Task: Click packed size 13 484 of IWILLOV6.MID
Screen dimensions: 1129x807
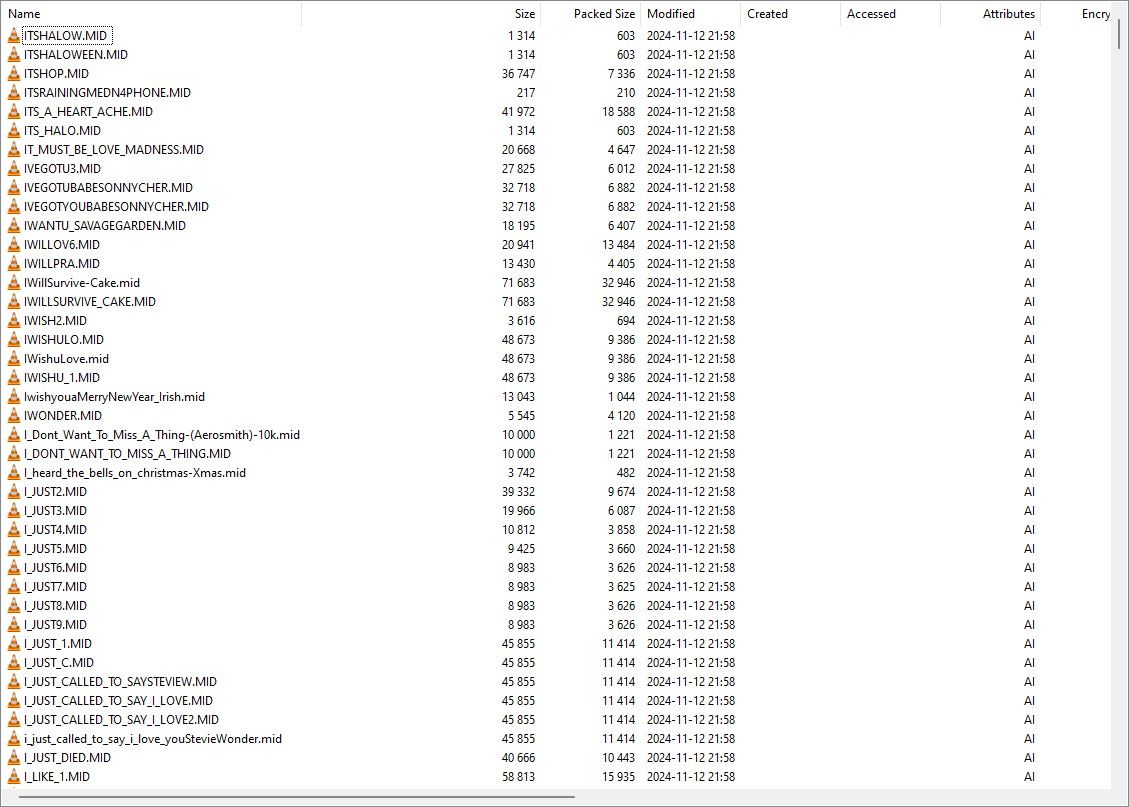Action: tap(619, 245)
